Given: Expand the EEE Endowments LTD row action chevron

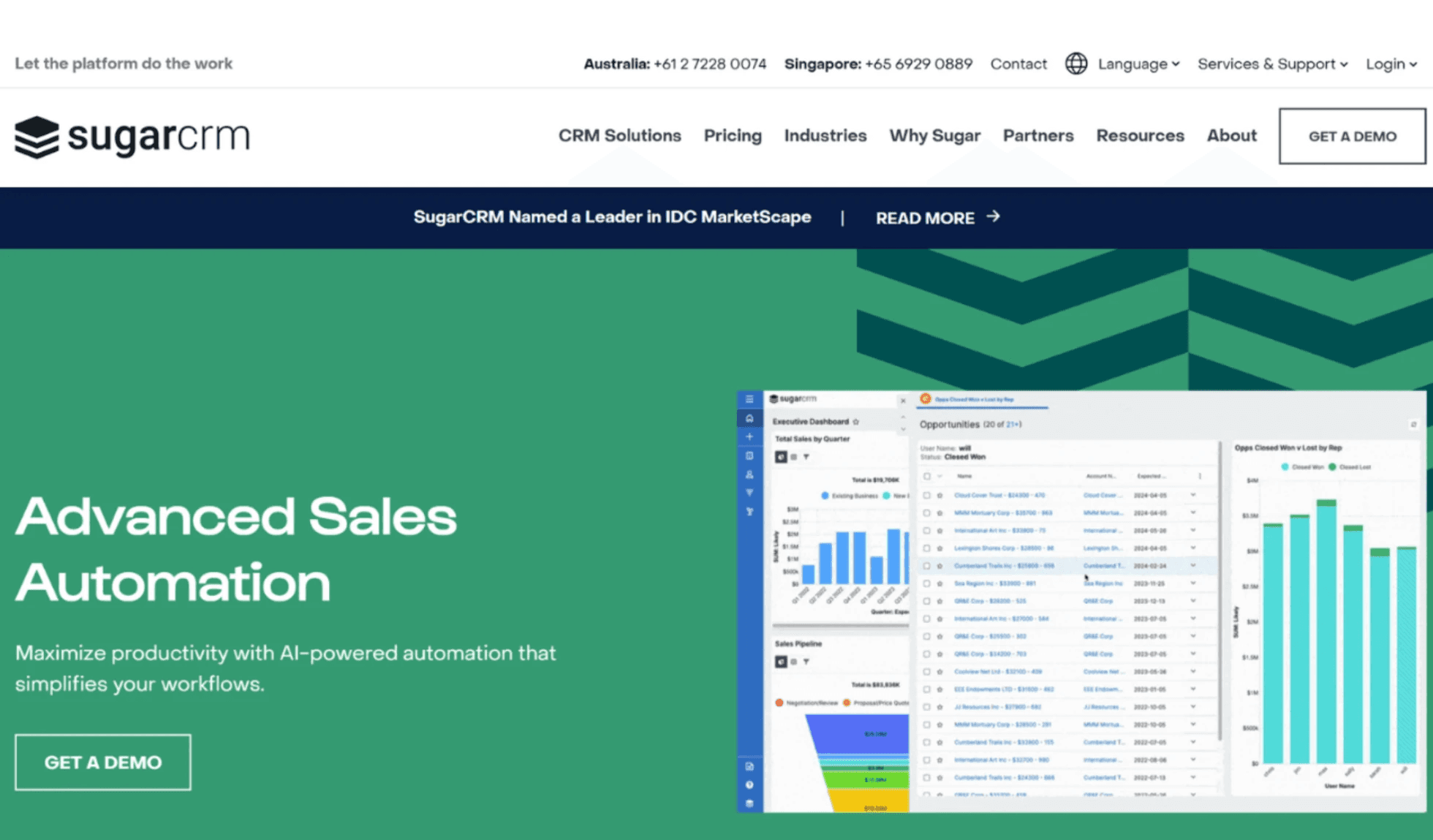Looking at the screenshot, I should (x=1193, y=689).
